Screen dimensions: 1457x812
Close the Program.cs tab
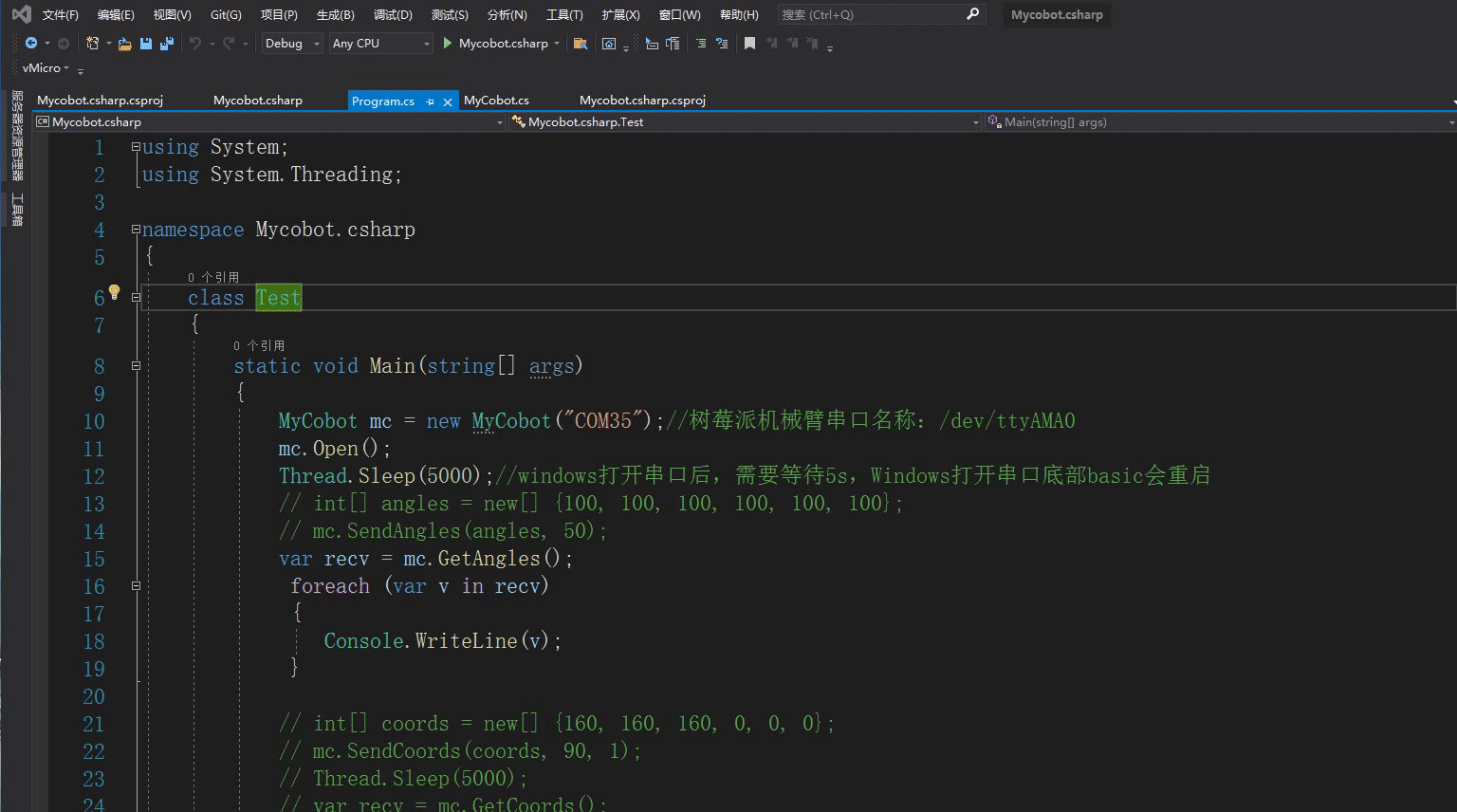448,101
